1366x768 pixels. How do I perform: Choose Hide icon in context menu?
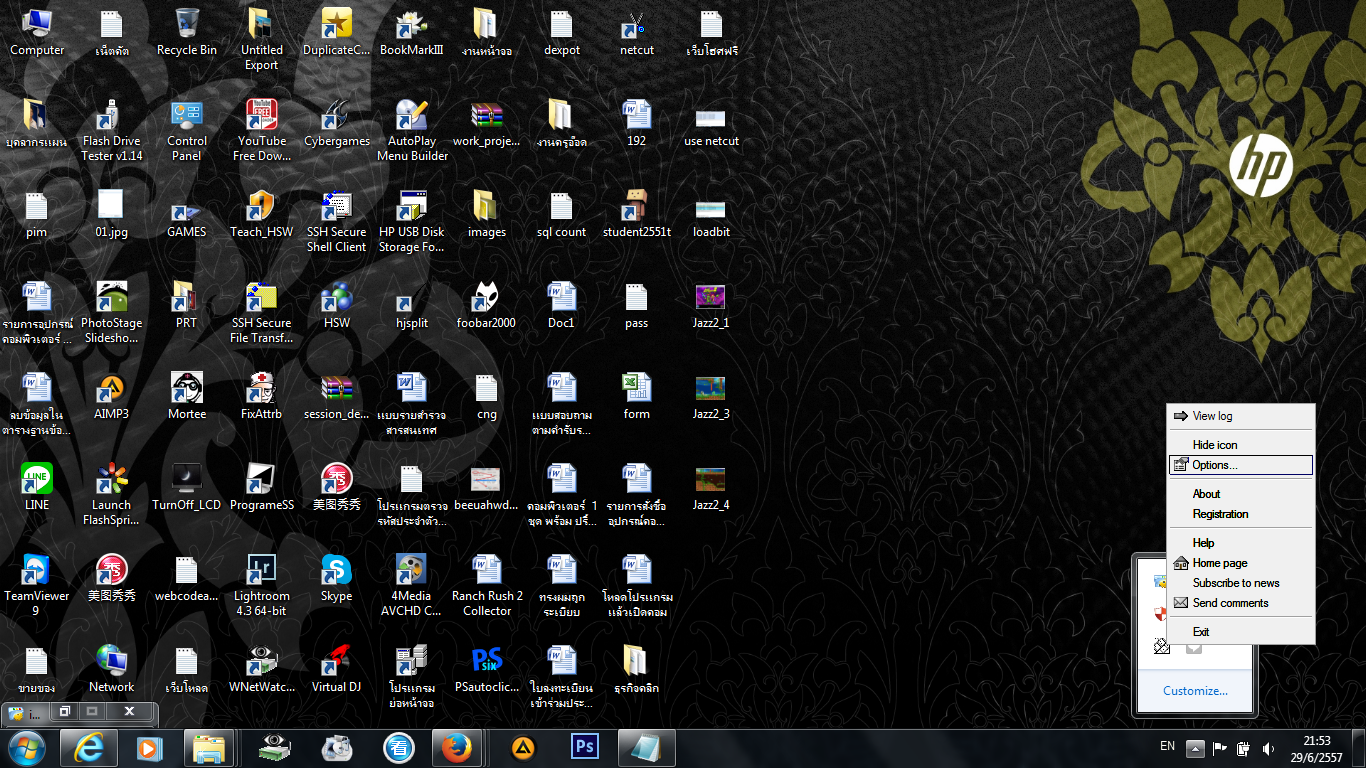coord(1240,445)
